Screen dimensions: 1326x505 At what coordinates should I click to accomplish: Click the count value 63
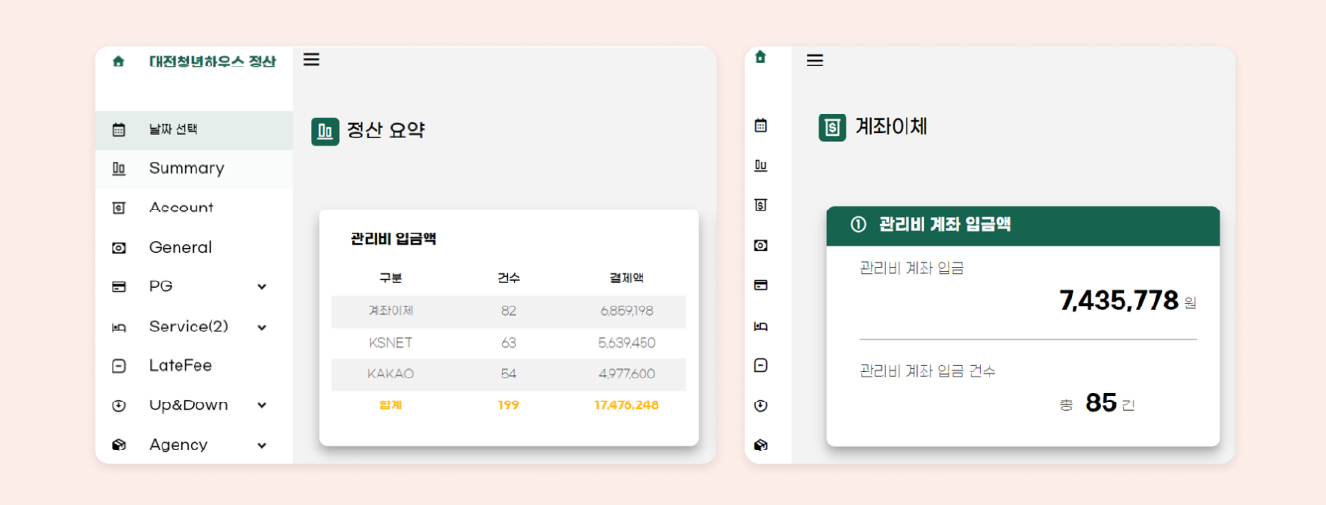[509, 343]
